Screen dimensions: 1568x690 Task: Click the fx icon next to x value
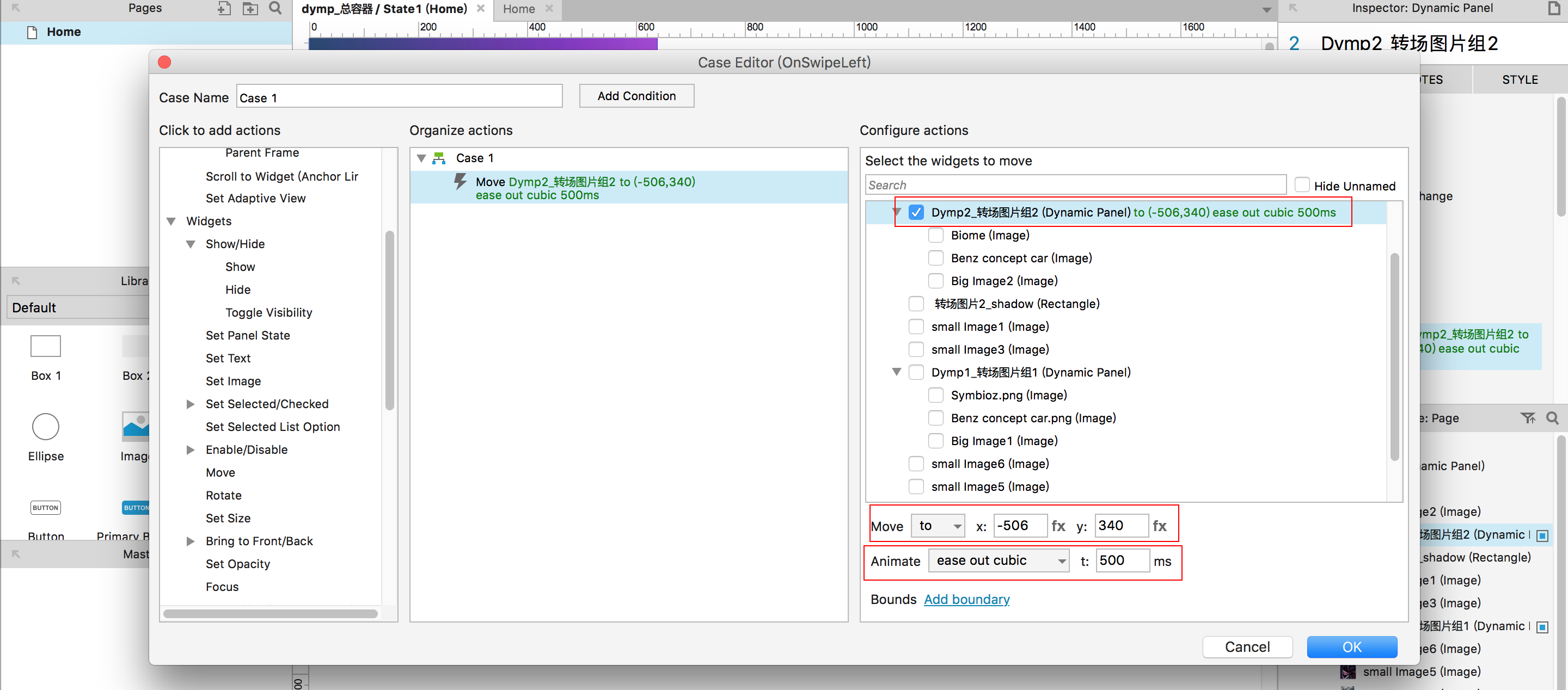click(x=1058, y=526)
